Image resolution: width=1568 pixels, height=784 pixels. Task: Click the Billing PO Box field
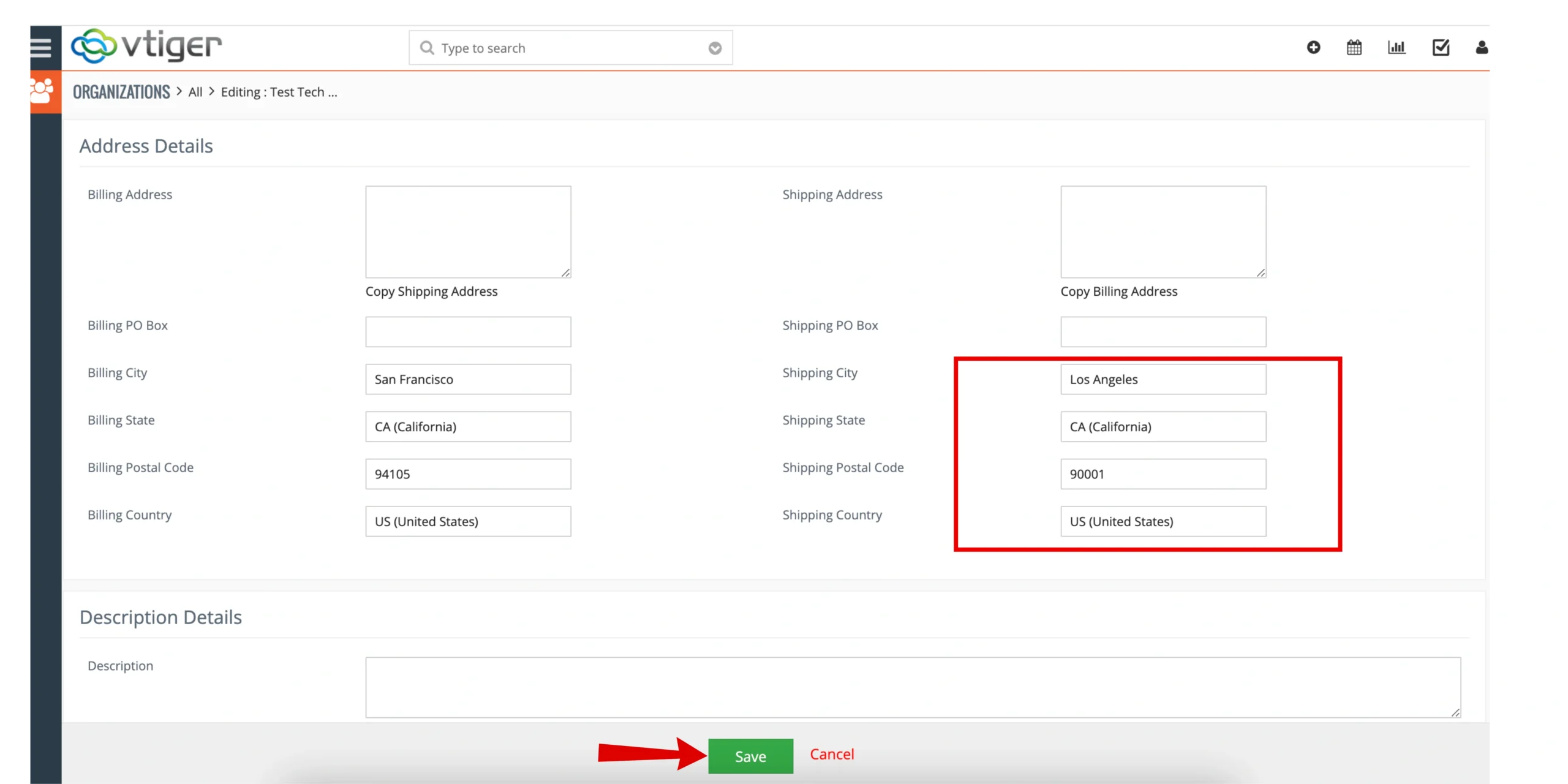pos(468,332)
